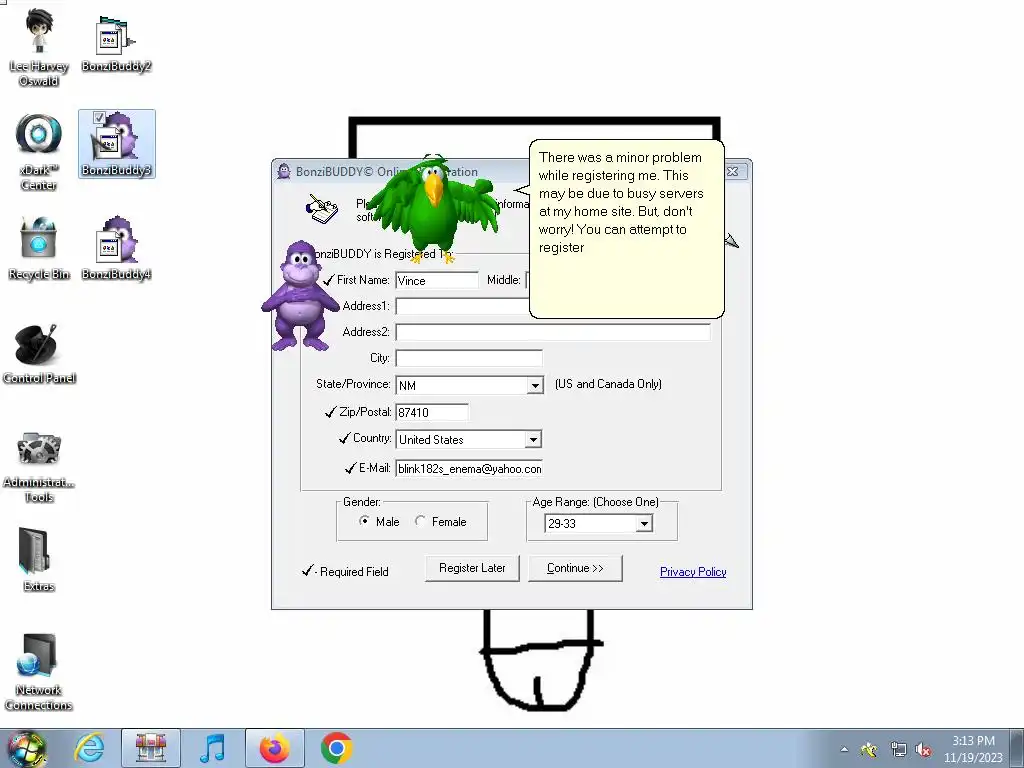
Task: Open the Country dropdown
Action: pos(533,440)
